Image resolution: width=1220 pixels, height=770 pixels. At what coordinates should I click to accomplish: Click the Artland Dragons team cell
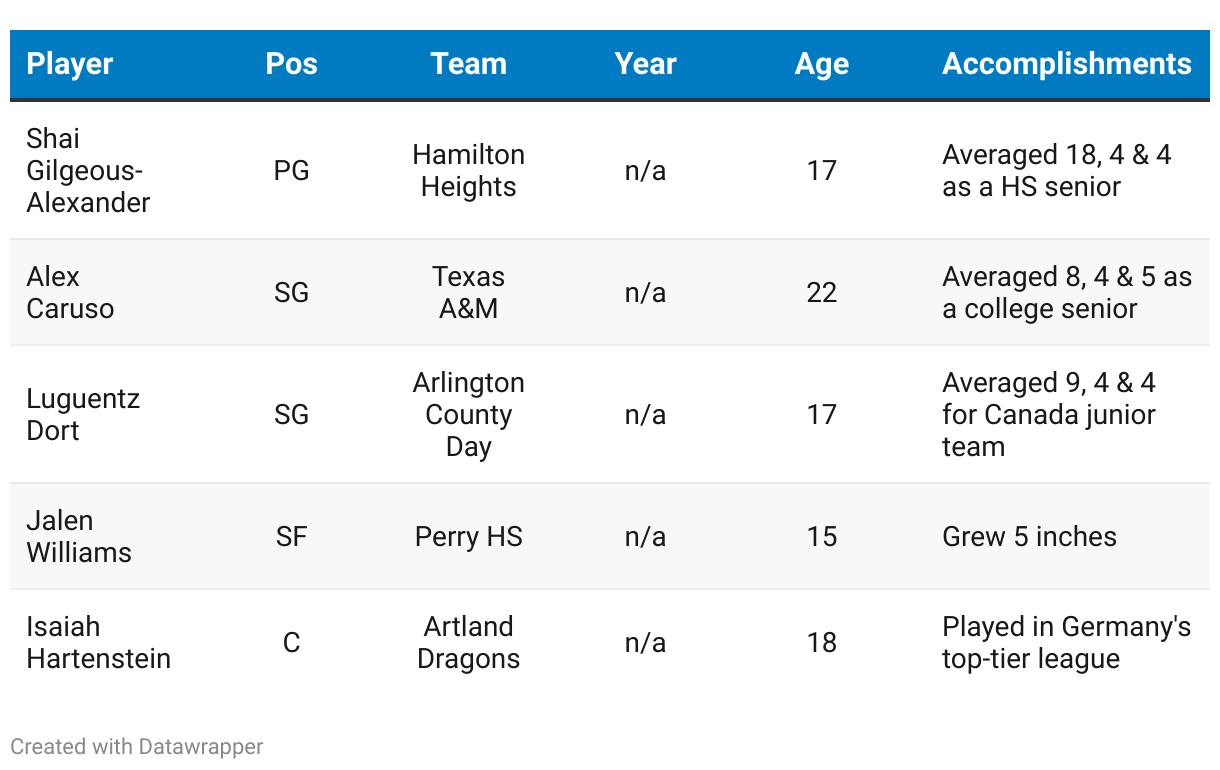click(x=468, y=642)
